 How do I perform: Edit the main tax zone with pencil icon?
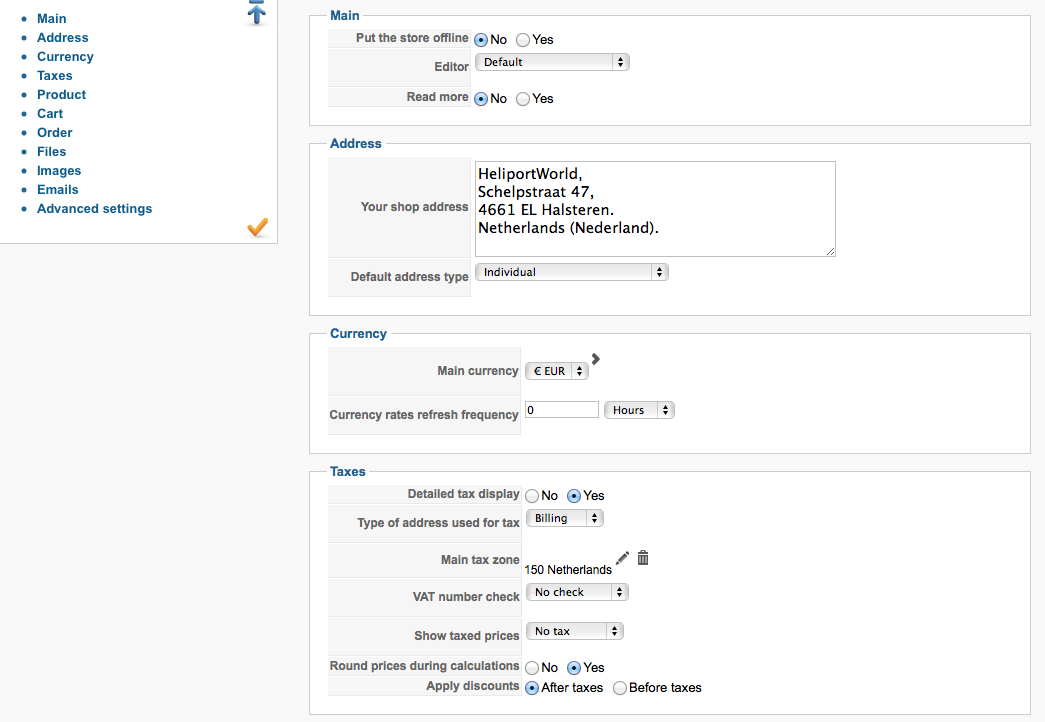click(623, 558)
